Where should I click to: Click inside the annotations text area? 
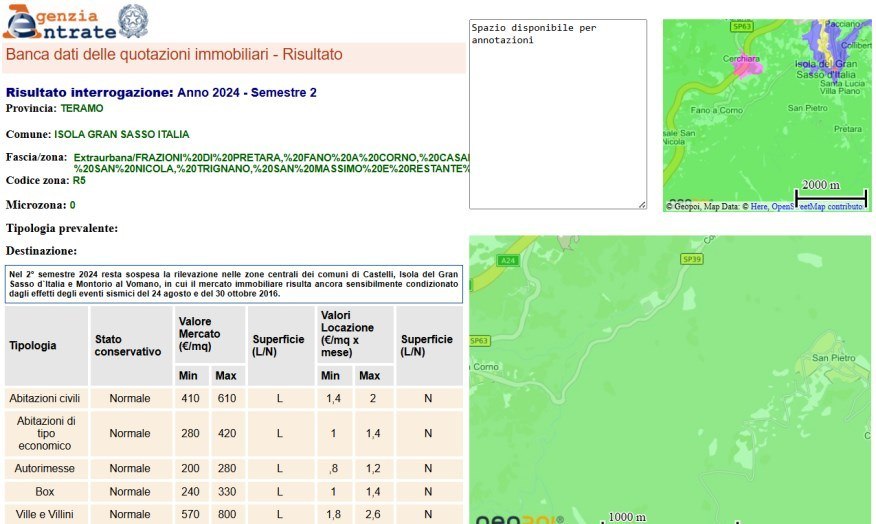pos(557,115)
